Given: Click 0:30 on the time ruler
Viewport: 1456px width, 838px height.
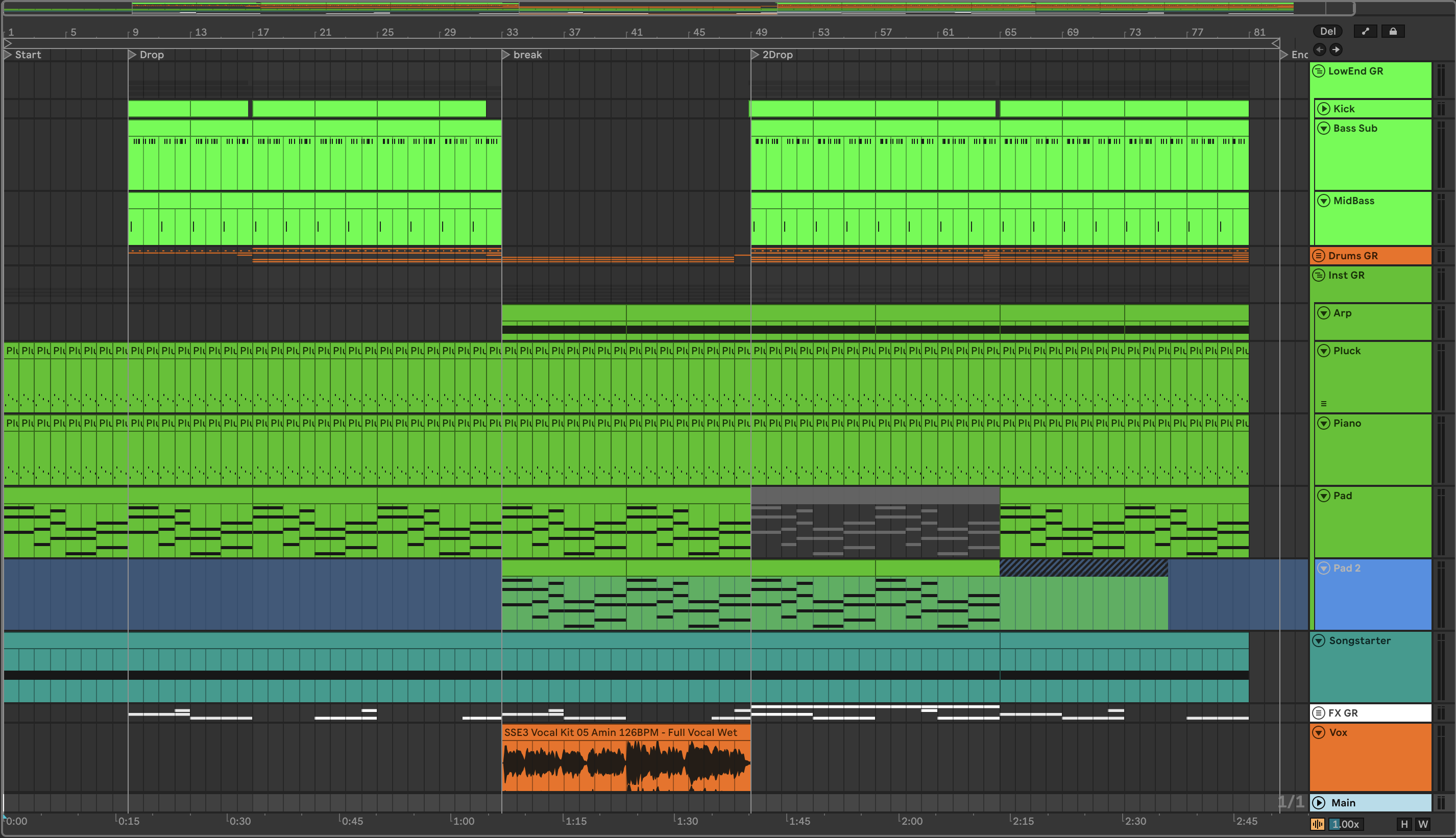Looking at the screenshot, I should pos(239,821).
